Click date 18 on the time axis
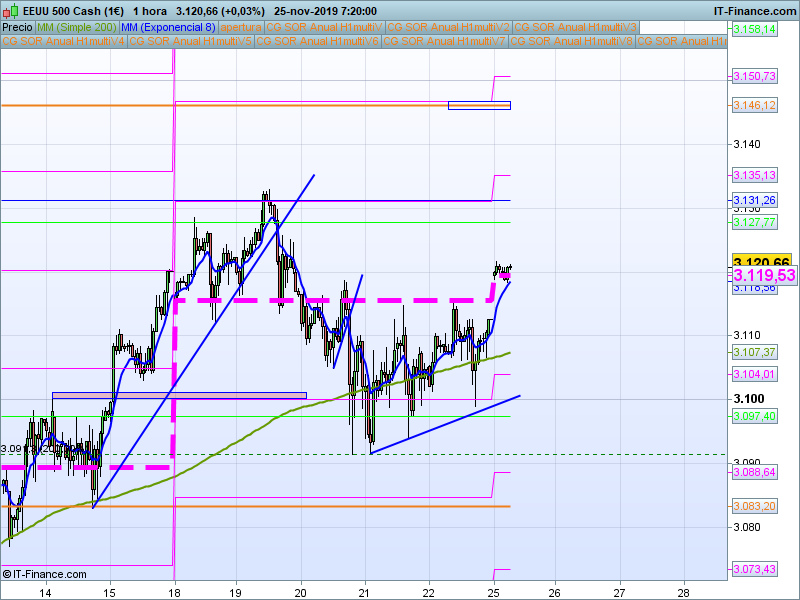The height and width of the screenshot is (600, 800). 174,593
